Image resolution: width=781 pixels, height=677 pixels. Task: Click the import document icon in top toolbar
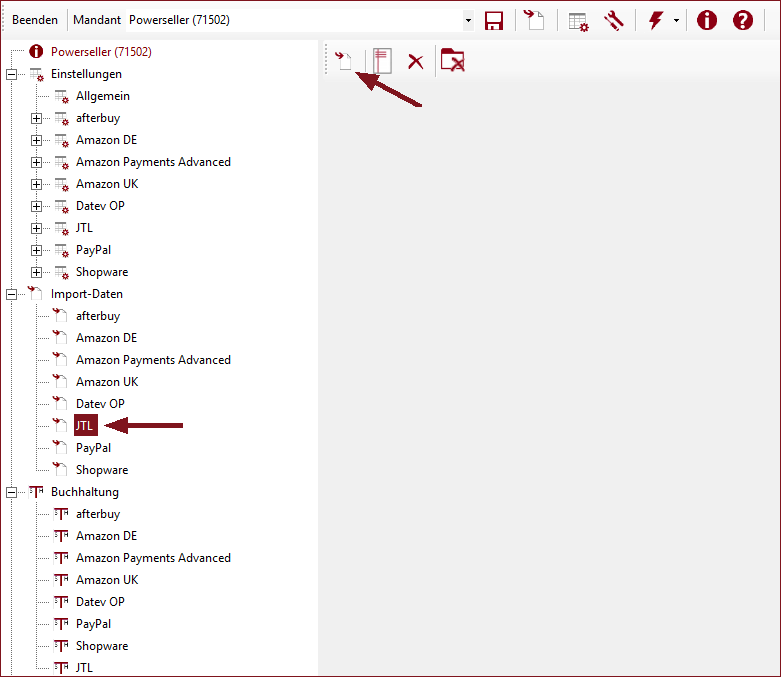click(x=535, y=21)
